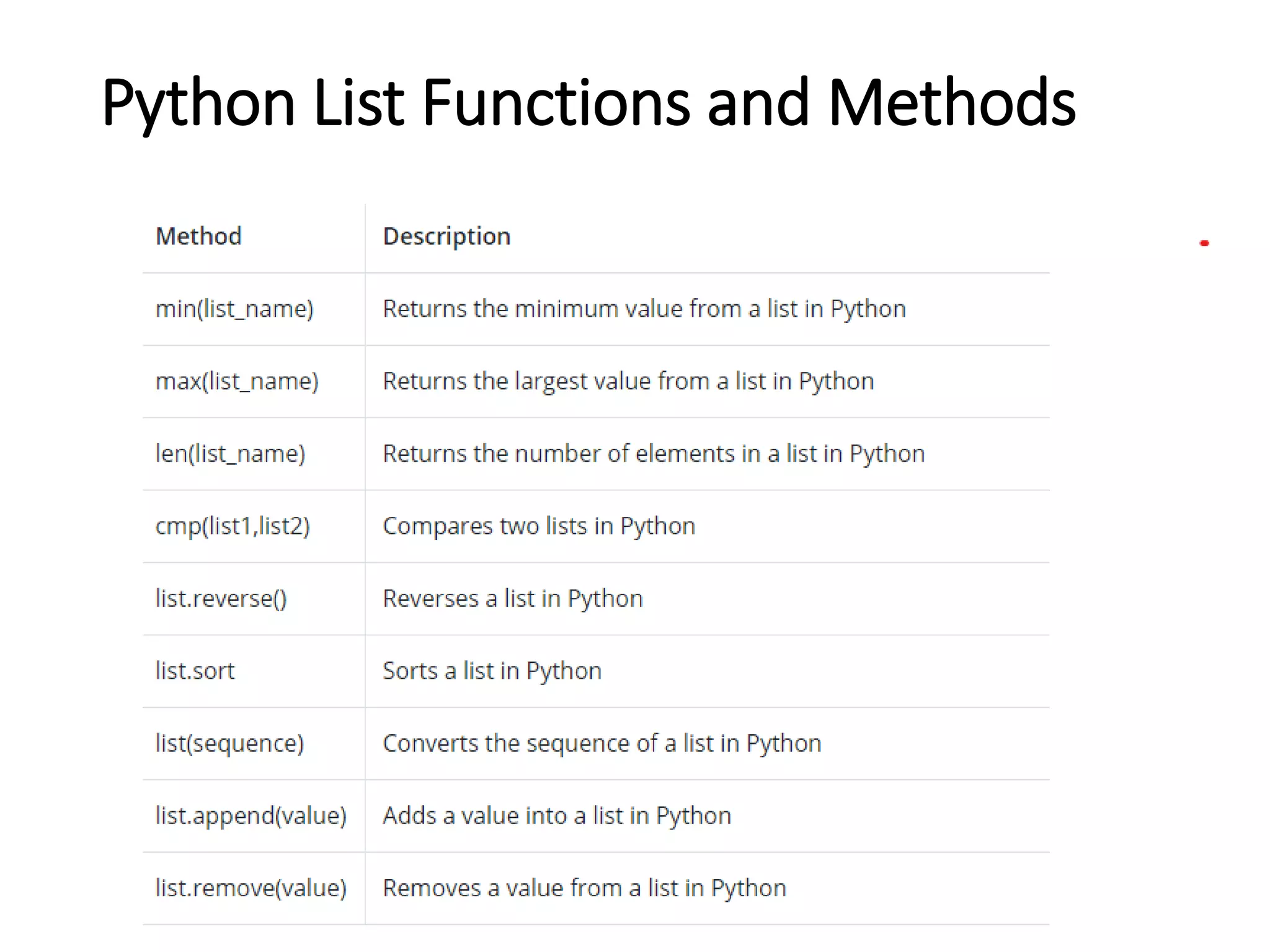Screen dimensions: 1270x952
Task: Click the cmp(list1,list2) method cell
Action: (233, 526)
